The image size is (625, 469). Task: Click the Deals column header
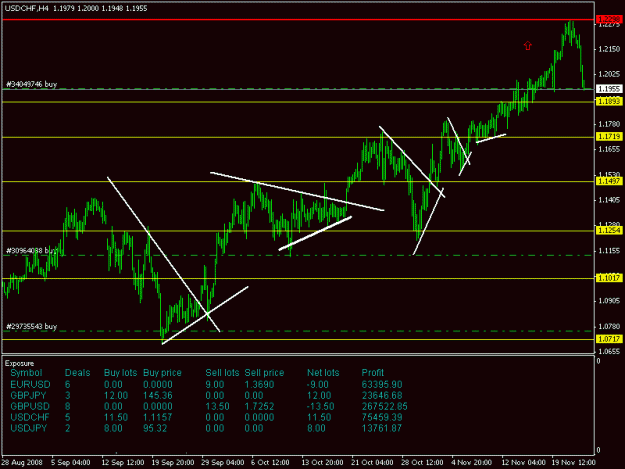point(77,373)
